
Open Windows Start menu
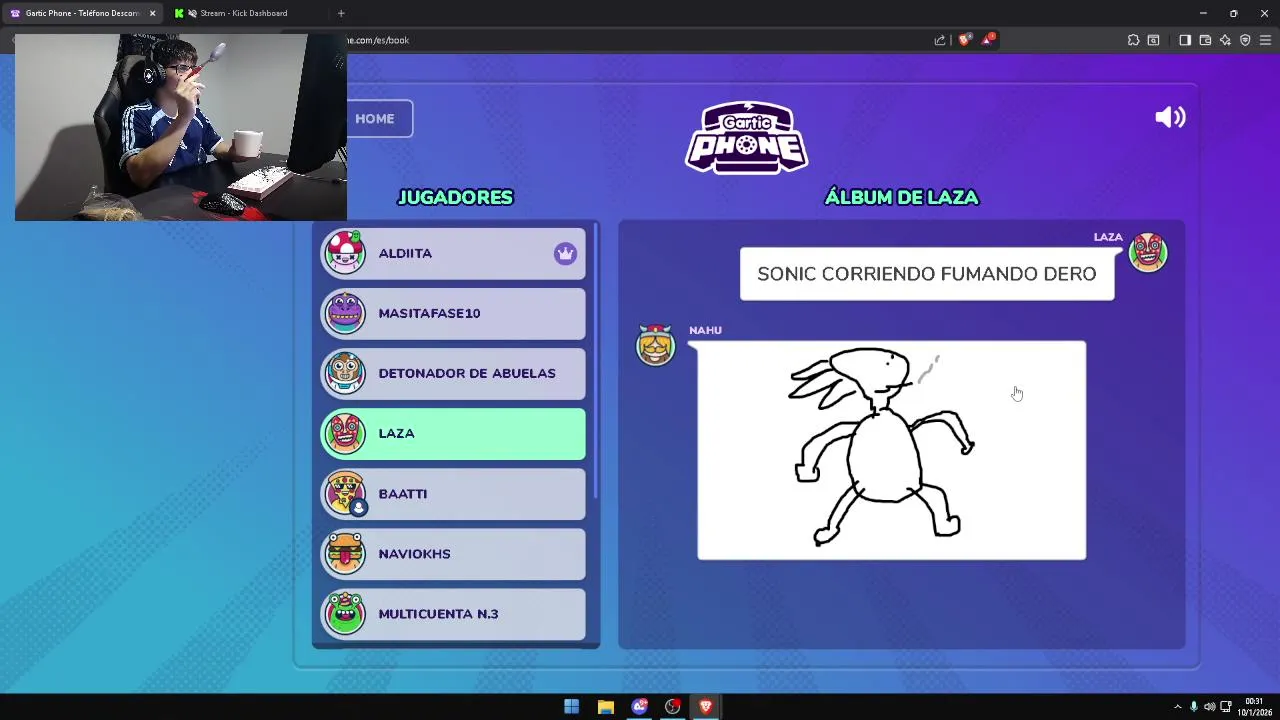click(x=571, y=707)
